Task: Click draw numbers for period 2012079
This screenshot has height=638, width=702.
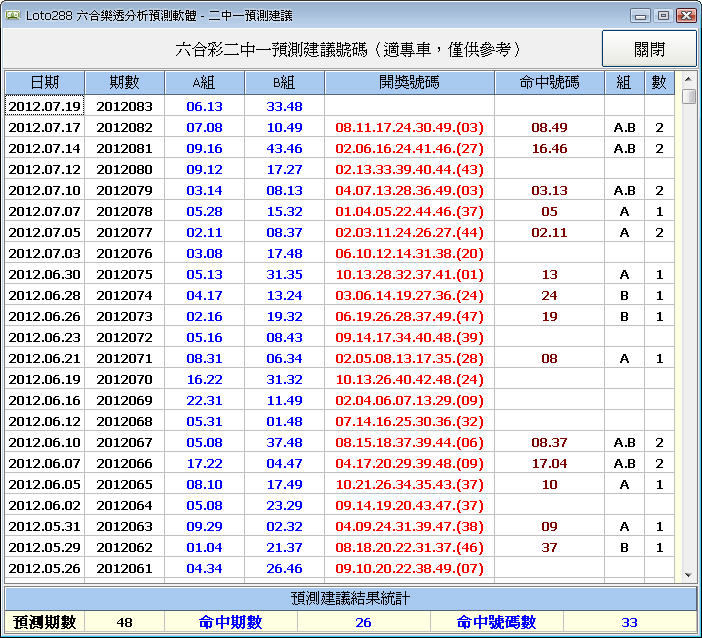Action: coord(409,190)
